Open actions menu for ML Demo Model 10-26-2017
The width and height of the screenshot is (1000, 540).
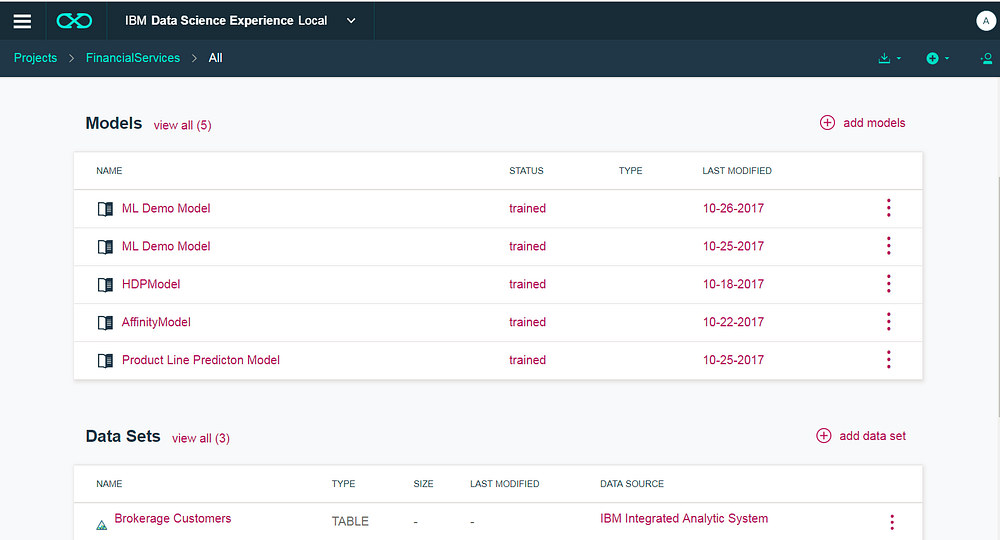pos(888,208)
